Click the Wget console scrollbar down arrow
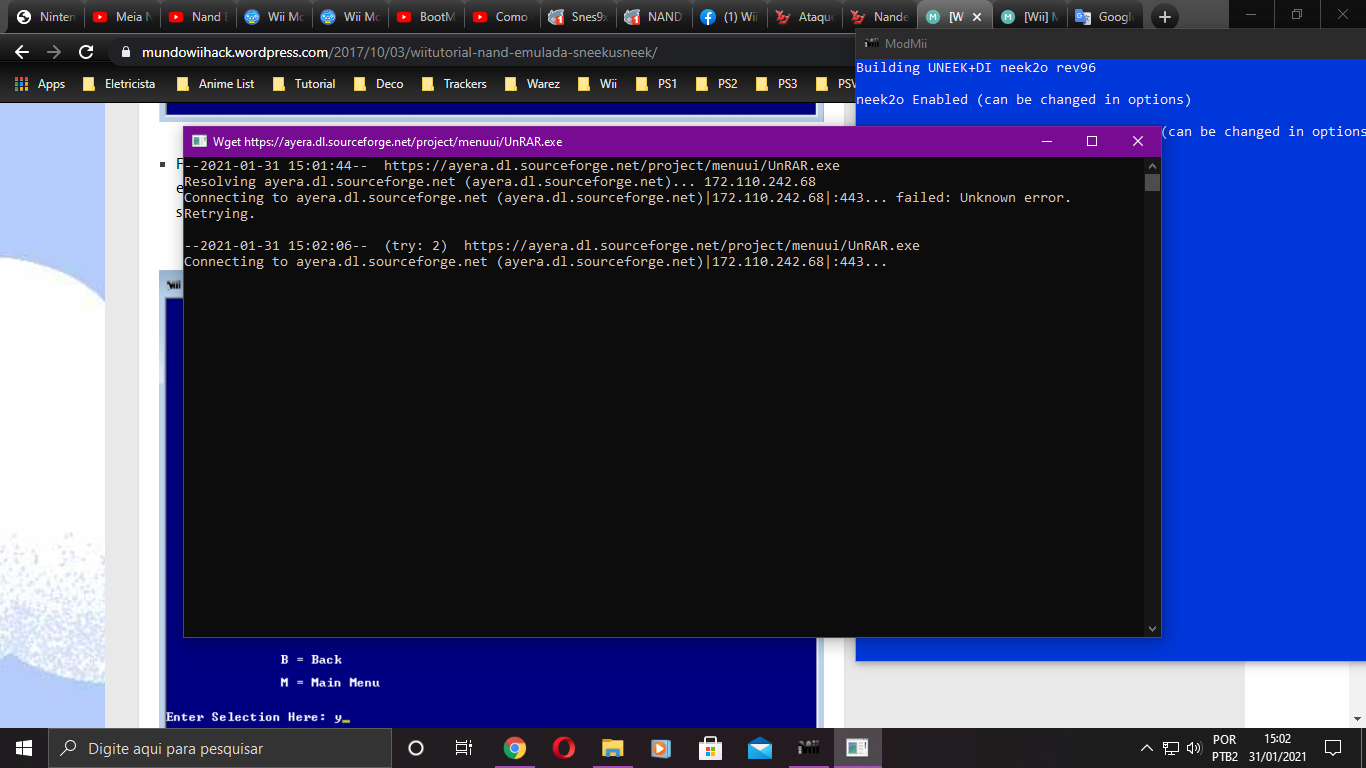The height and width of the screenshot is (768, 1366). click(1152, 628)
